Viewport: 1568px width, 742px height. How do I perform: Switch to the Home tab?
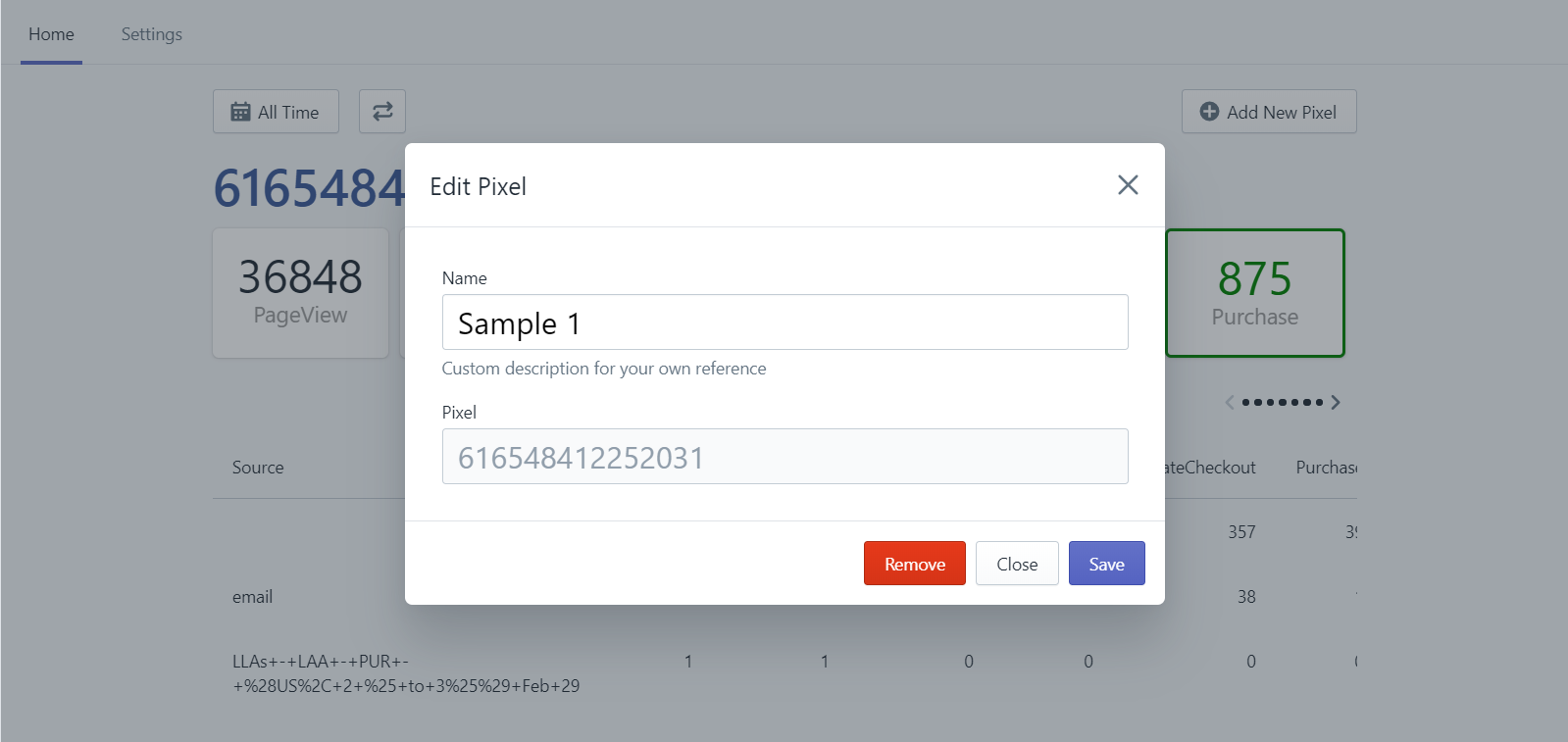click(x=51, y=34)
